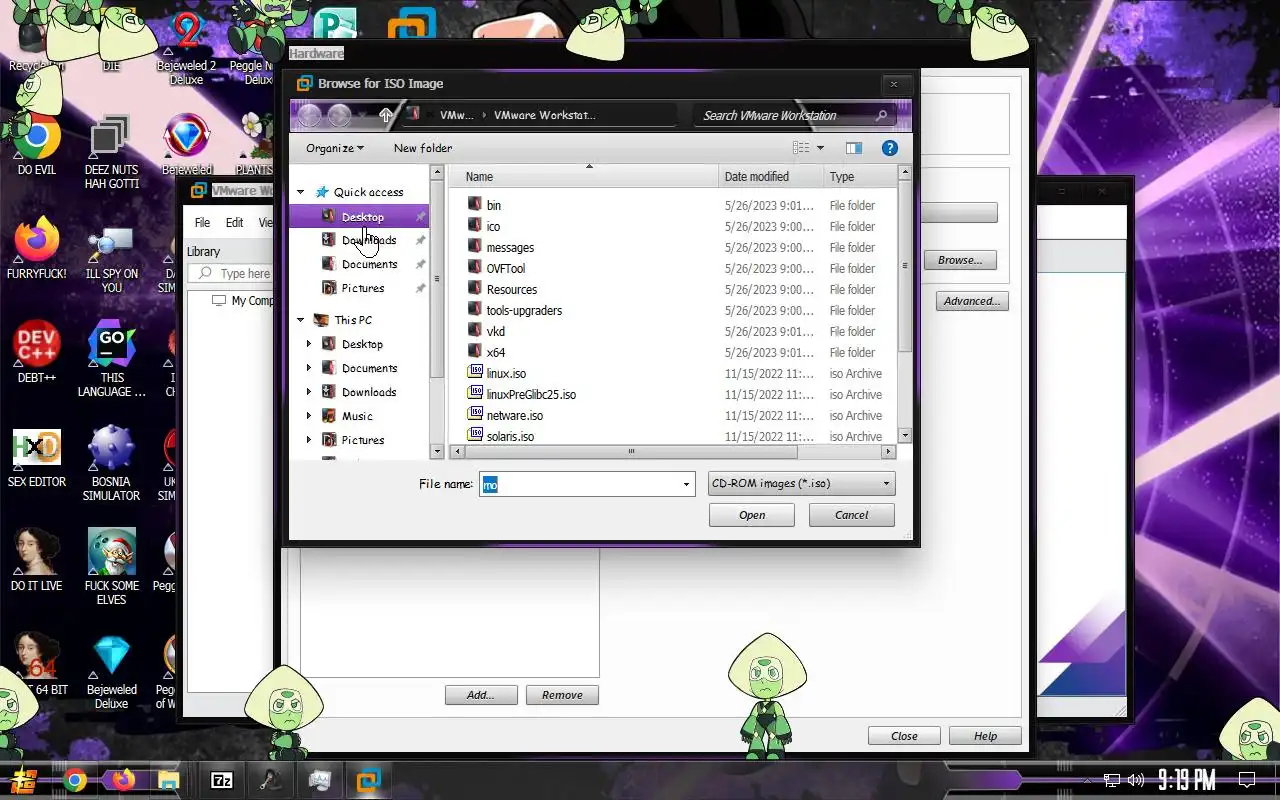This screenshot has height=800, width=1280.
Task: Sort by Date modified column header
Action: tap(771, 176)
